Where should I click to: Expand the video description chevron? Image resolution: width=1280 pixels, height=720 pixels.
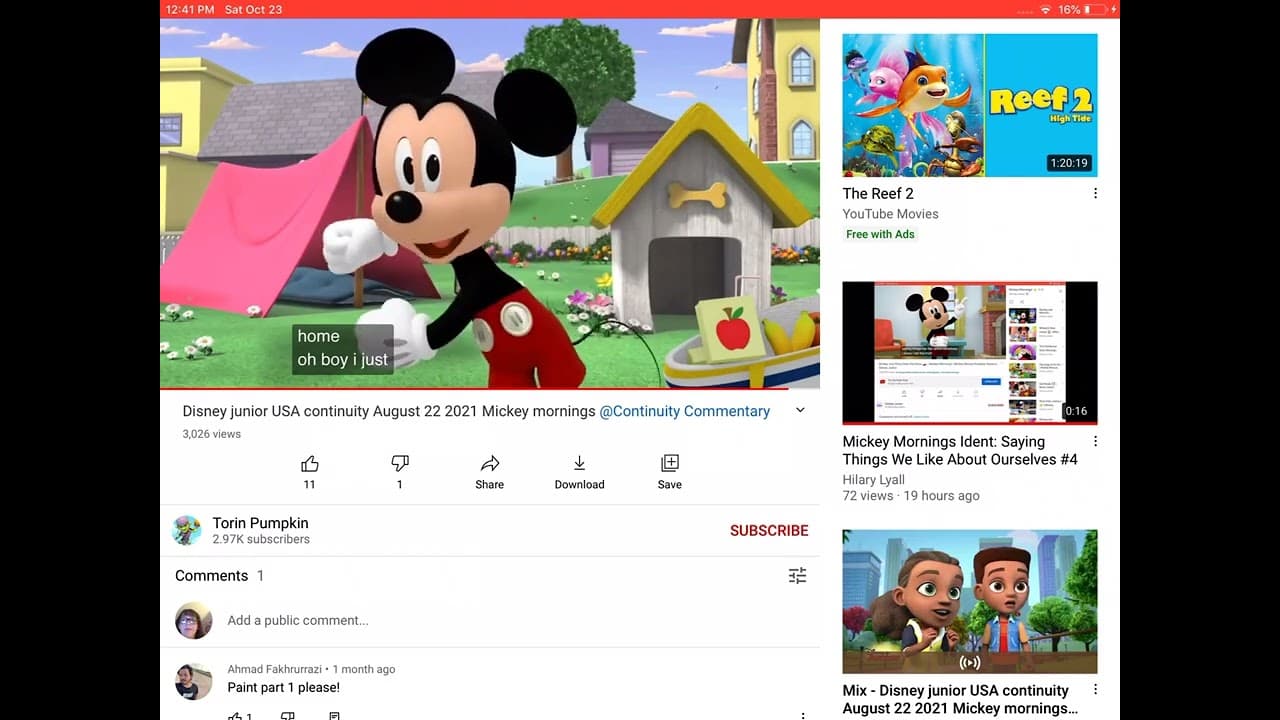click(800, 410)
